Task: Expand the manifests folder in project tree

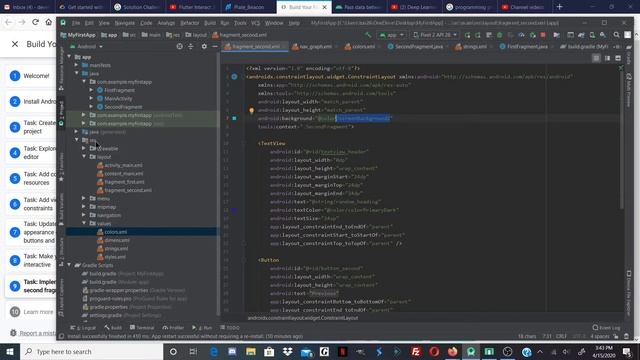Action: 76,65
